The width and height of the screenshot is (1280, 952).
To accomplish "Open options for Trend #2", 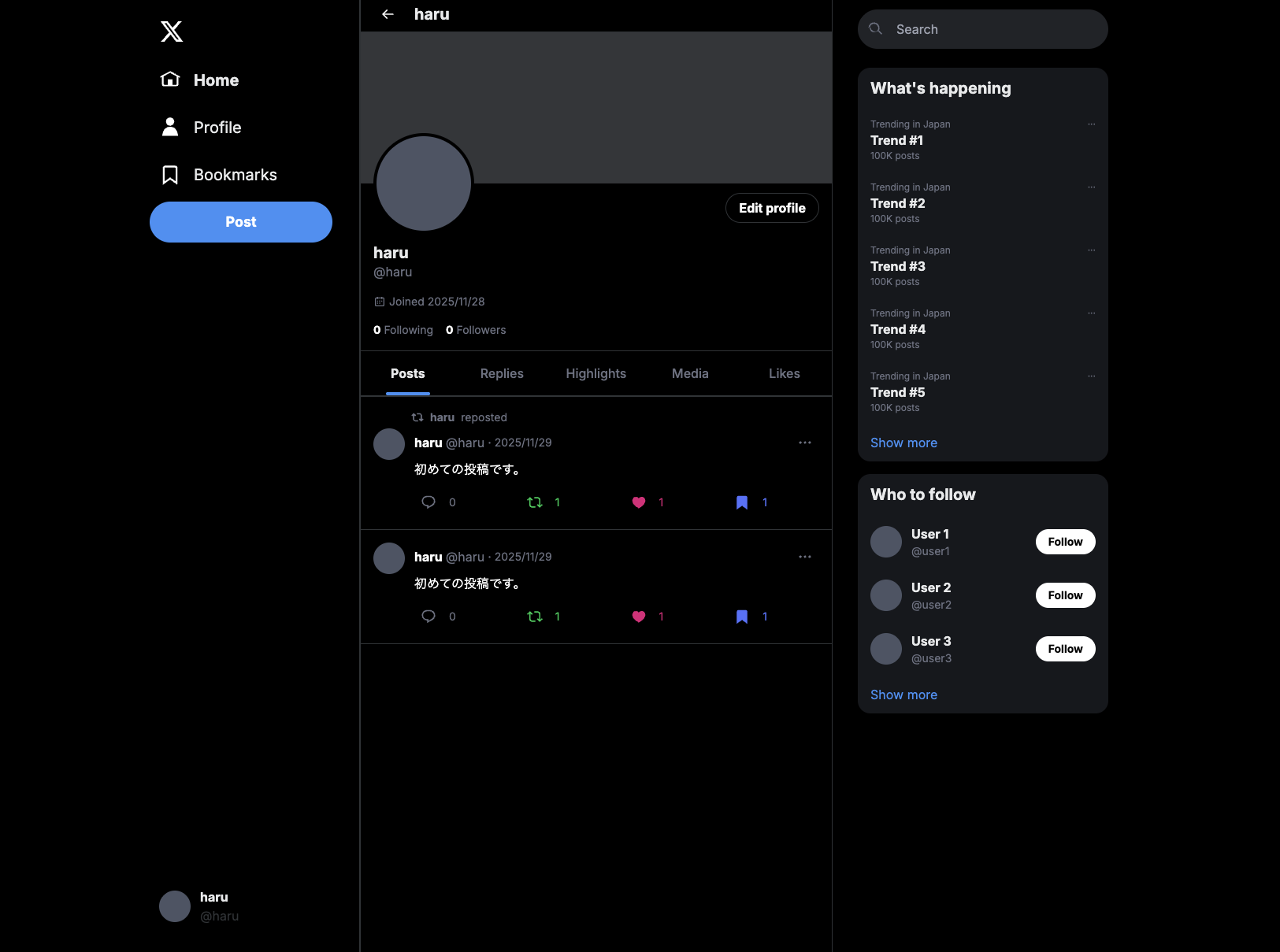I will tap(1092, 187).
